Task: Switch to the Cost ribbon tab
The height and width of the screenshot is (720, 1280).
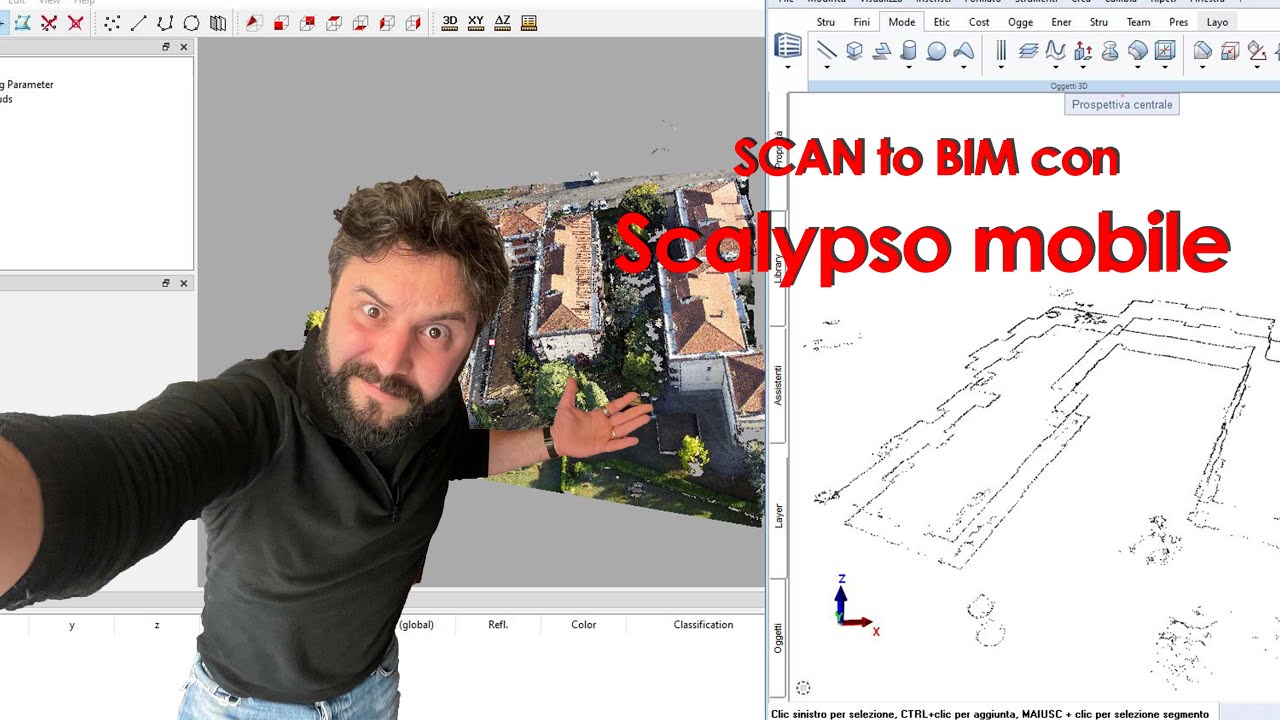Action: click(979, 22)
